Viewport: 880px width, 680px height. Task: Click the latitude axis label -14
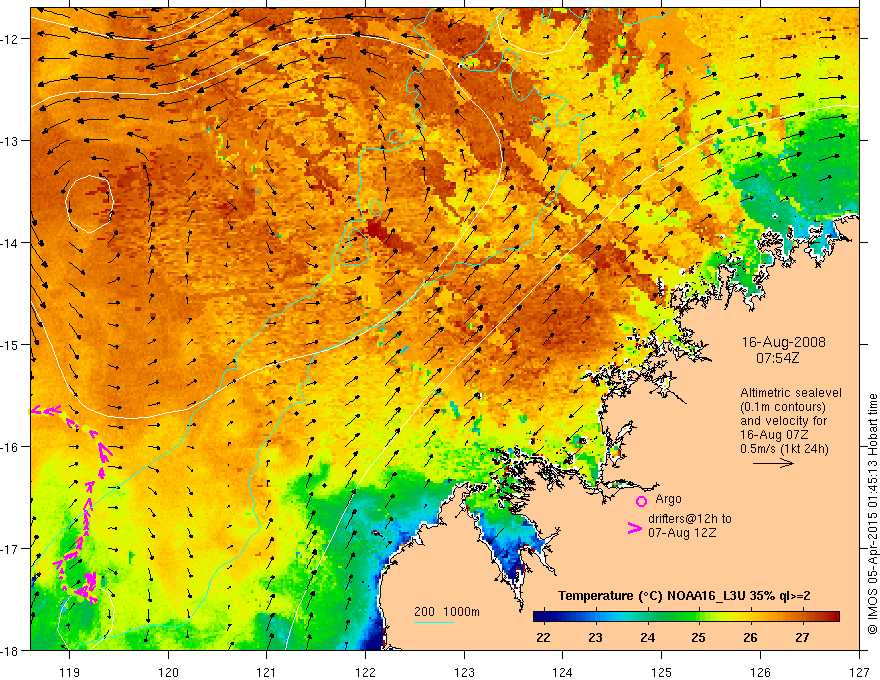[x=10, y=243]
